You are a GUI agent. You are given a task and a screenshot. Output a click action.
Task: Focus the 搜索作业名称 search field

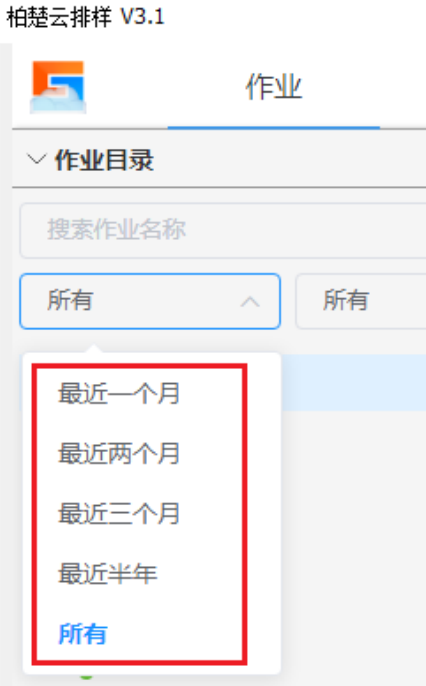click(x=223, y=230)
